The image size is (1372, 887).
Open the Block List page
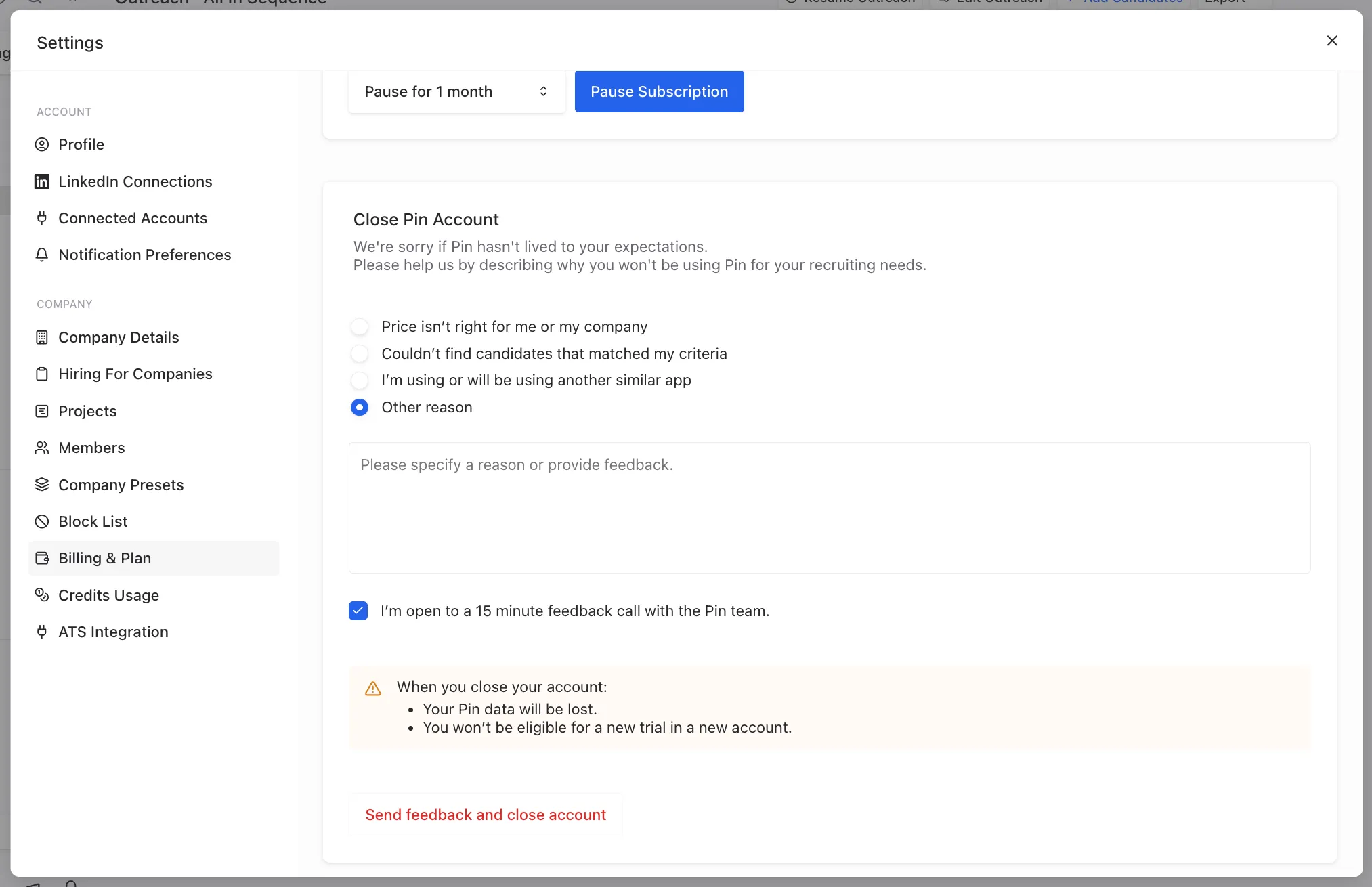coord(154,521)
